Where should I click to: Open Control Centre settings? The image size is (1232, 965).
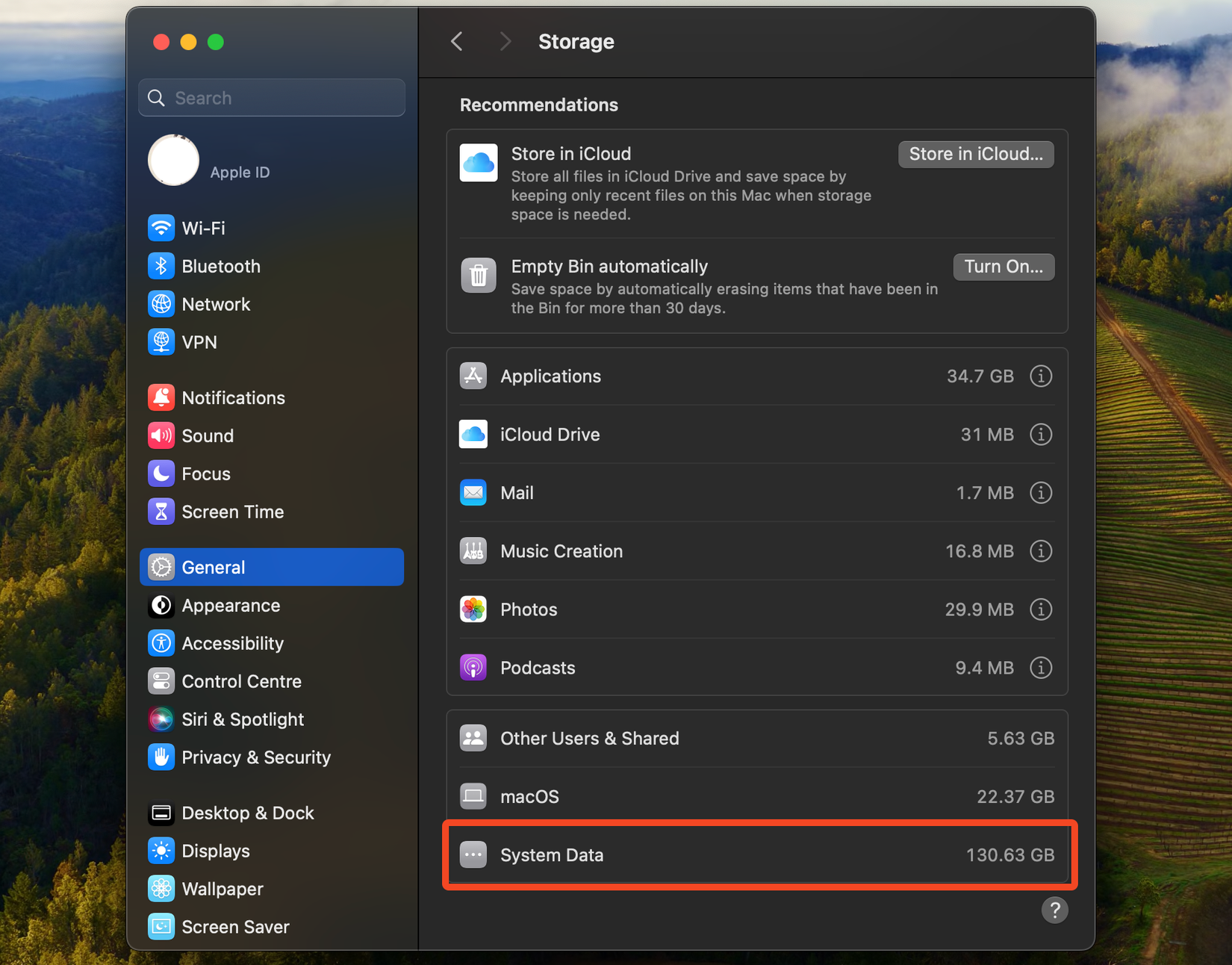click(x=241, y=681)
